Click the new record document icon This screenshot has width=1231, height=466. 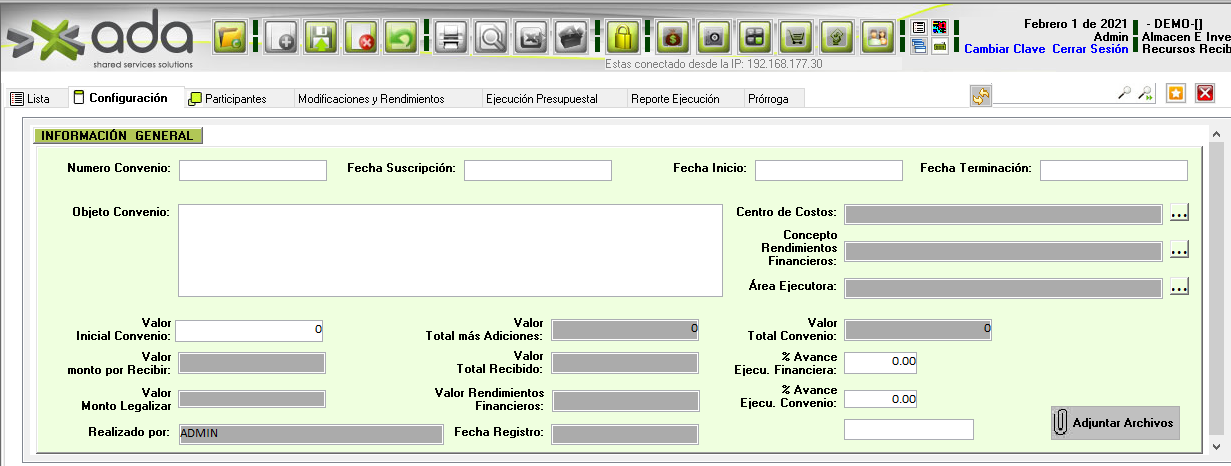pyautogui.click(x=284, y=38)
